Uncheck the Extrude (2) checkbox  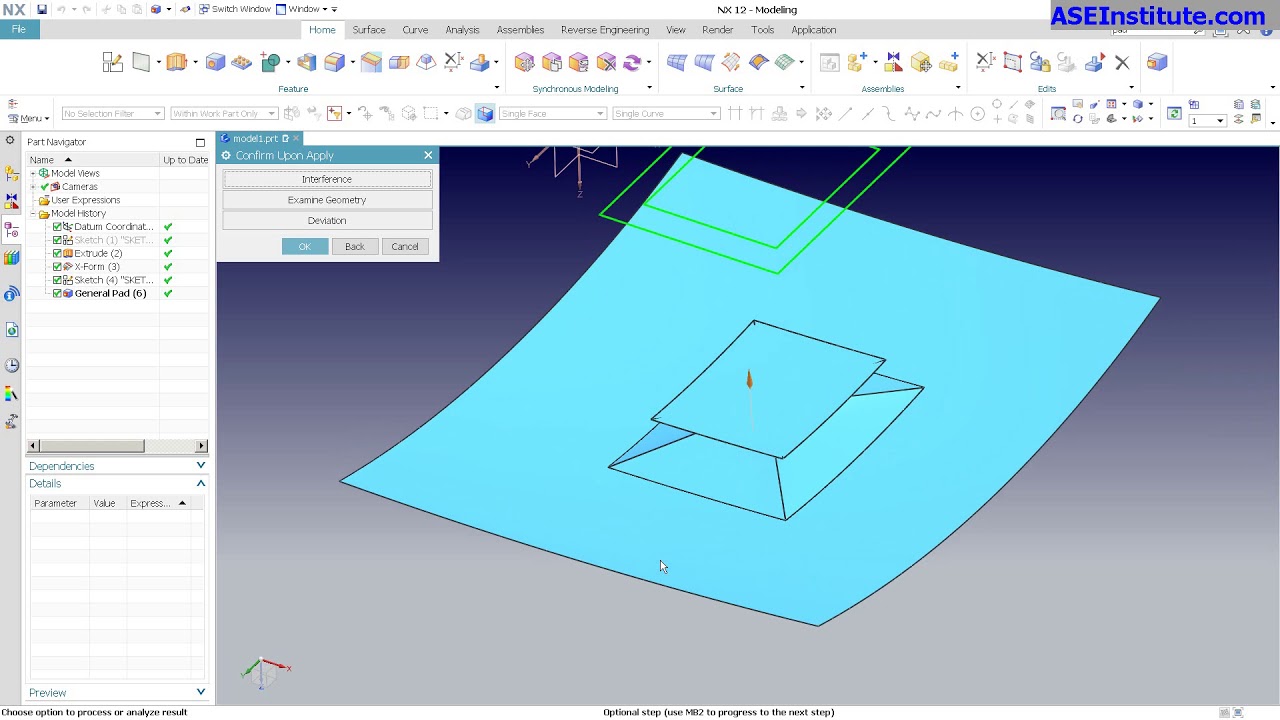click(57, 253)
